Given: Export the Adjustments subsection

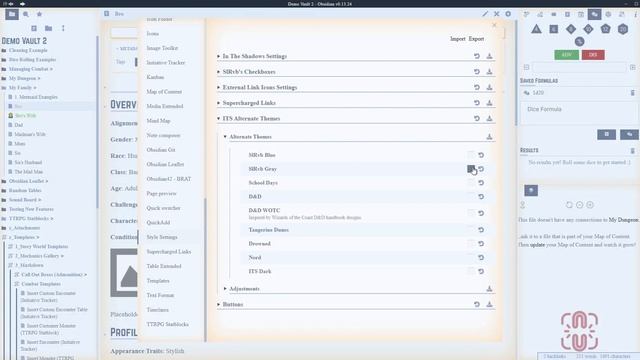Looking at the screenshot, I should 489,289.
